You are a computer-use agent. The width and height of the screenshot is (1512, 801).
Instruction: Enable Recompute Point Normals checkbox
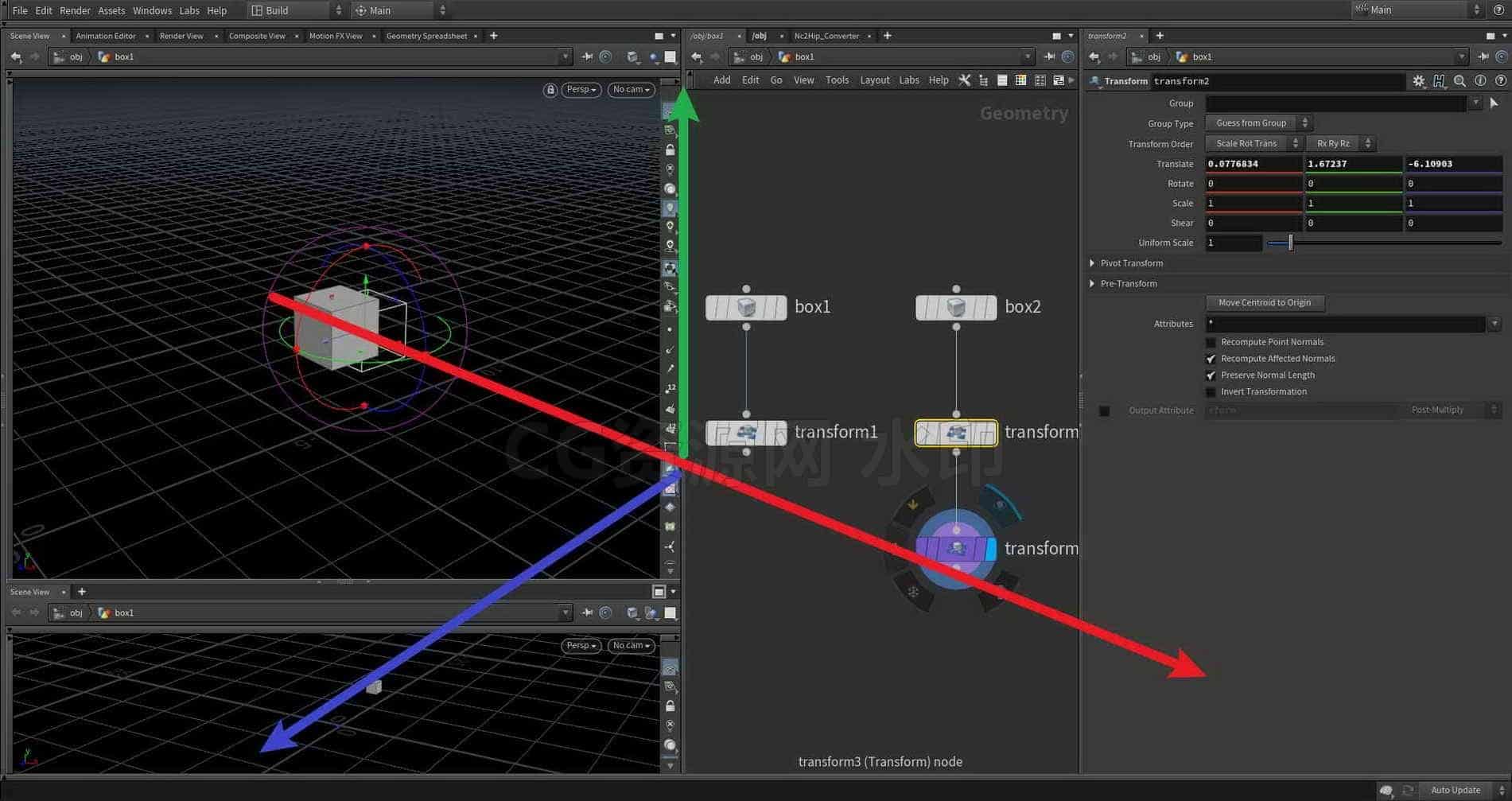(x=1211, y=342)
